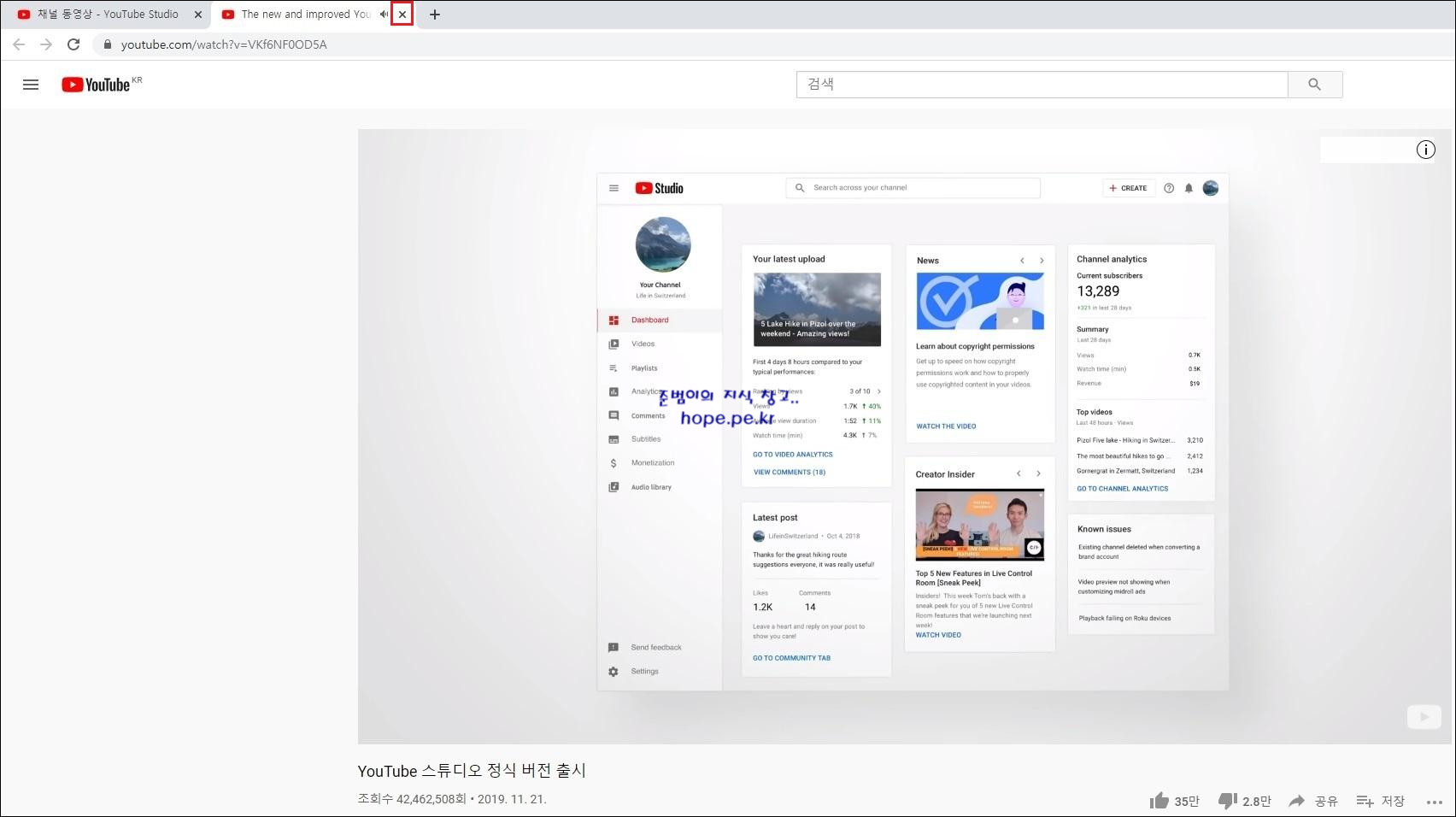The width and height of the screenshot is (1456, 817).
Task: Click Send feedback in the Studio sidebar
Action: coord(660,648)
